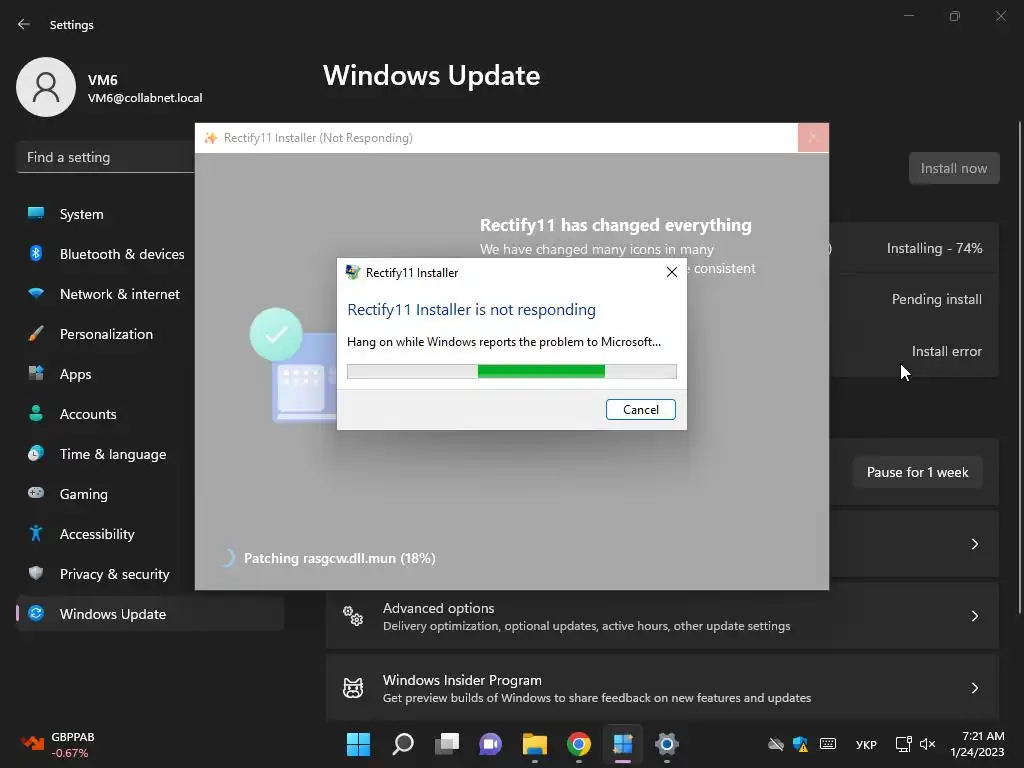Open the System settings icon
The image size is (1024, 768).
[x=36, y=214]
